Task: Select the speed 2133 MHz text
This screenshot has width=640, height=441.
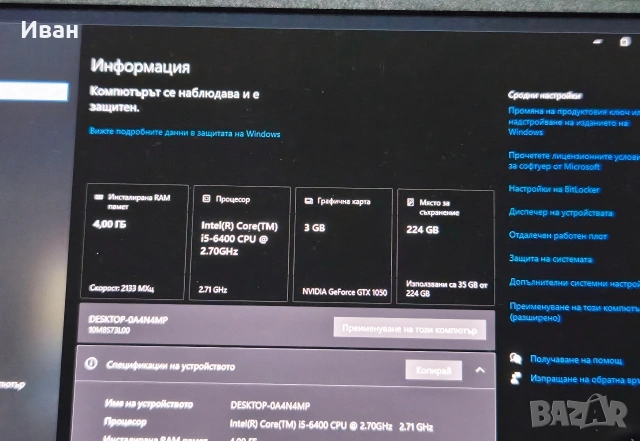Action: [122, 288]
